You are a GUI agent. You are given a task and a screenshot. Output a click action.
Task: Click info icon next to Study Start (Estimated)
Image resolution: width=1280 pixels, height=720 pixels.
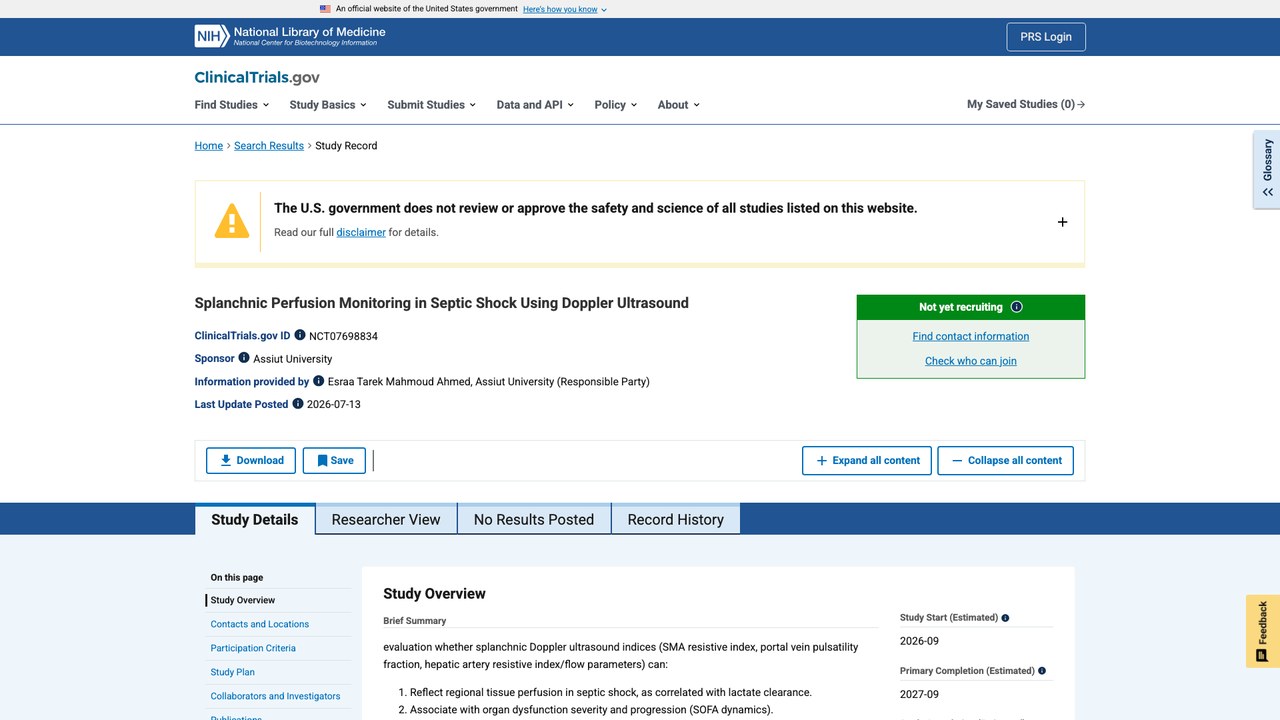pos(1006,618)
